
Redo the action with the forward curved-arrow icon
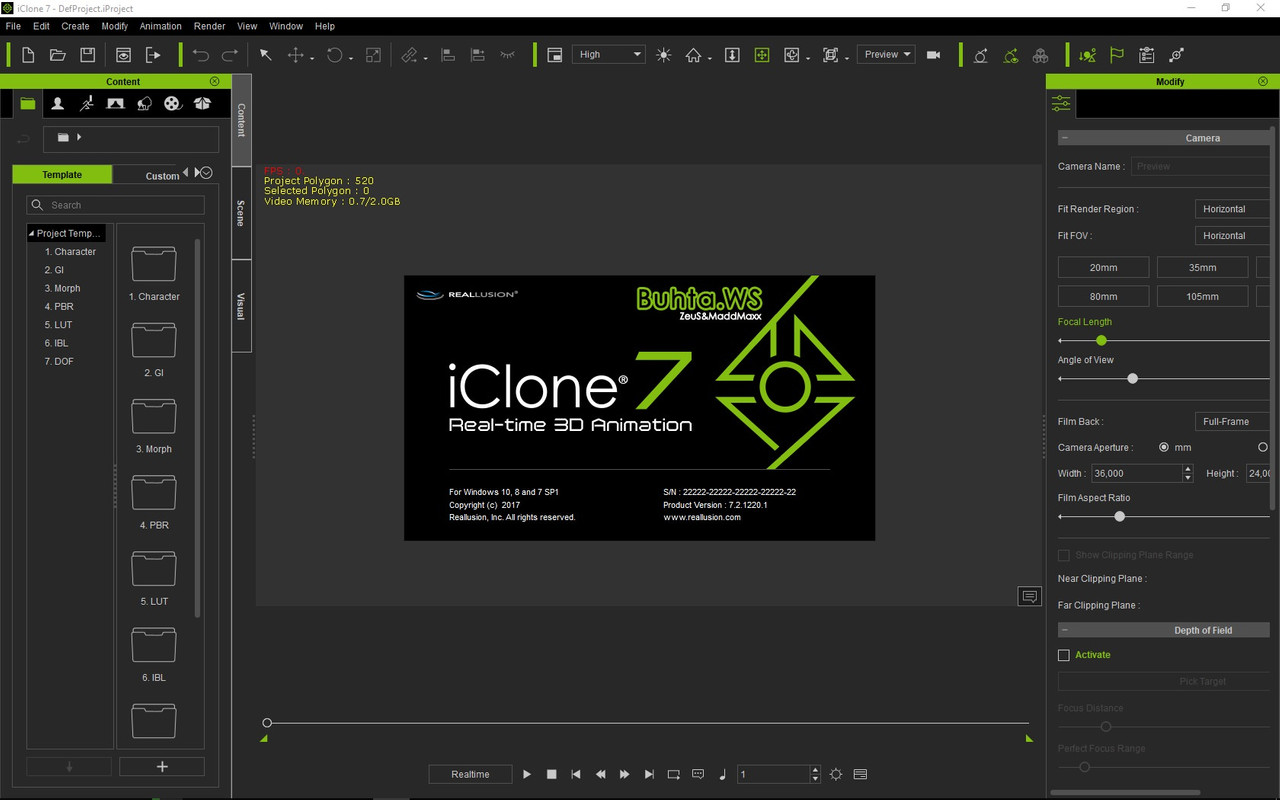pyautogui.click(x=230, y=55)
